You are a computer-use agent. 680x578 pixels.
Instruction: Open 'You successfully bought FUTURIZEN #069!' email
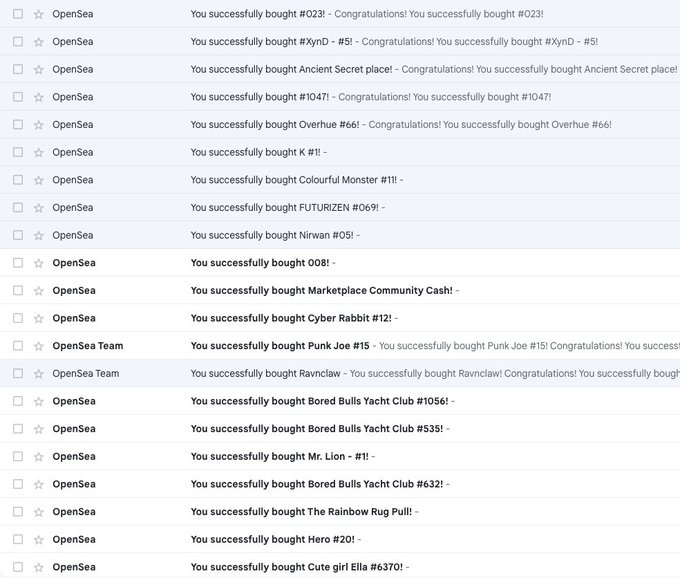pyautogui.click(x=284, y=208)
